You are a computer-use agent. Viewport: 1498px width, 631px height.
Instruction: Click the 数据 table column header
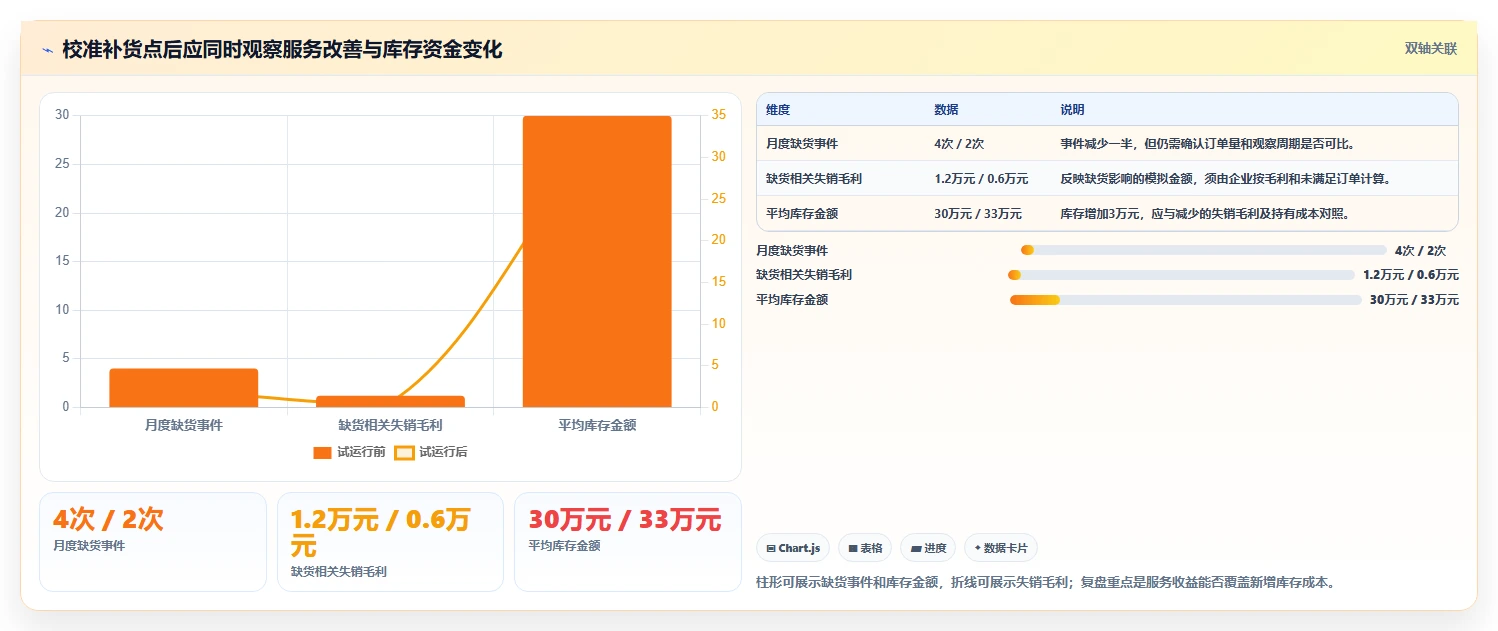946,110
